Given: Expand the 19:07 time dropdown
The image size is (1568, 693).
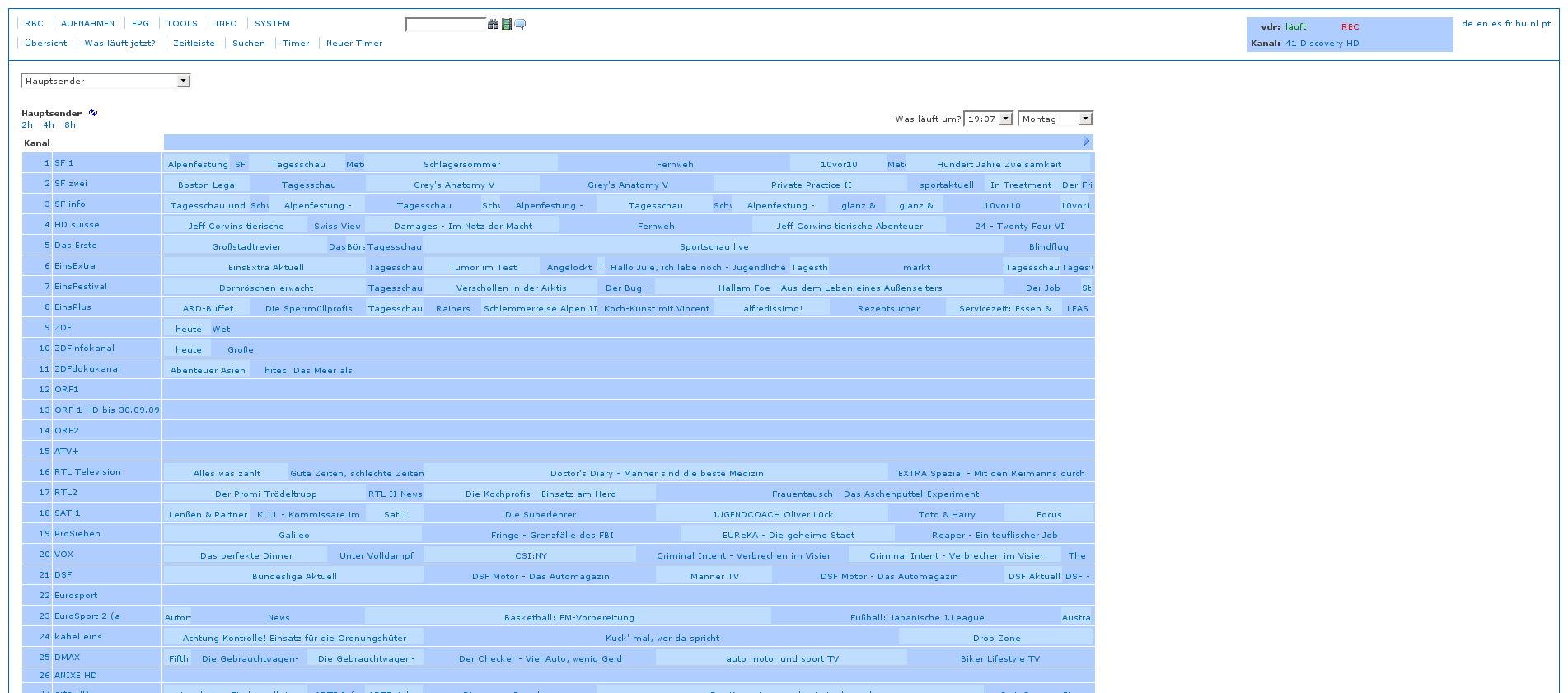Looking at the screenshot, I should (988, 119).
